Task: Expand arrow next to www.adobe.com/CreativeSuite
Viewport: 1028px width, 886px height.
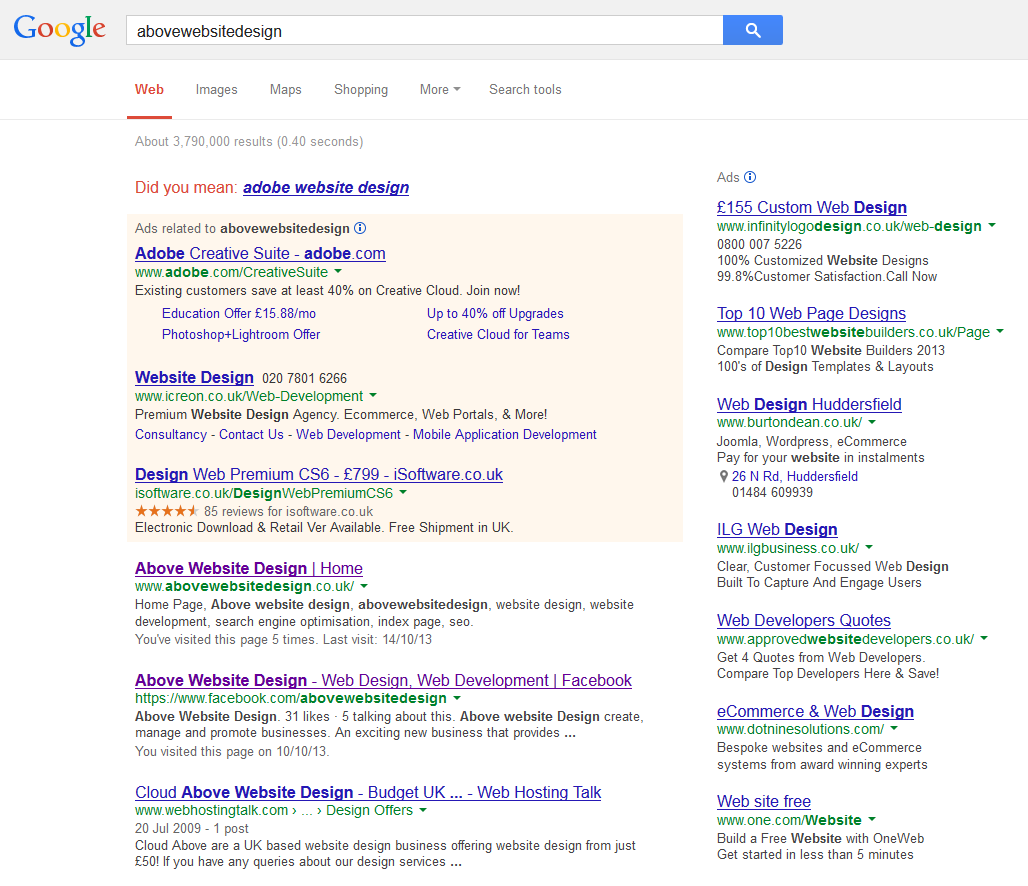Action: pos(338,271)
